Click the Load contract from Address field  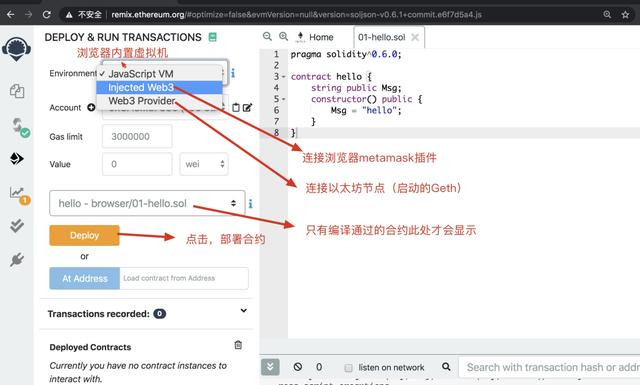point(184,278)
